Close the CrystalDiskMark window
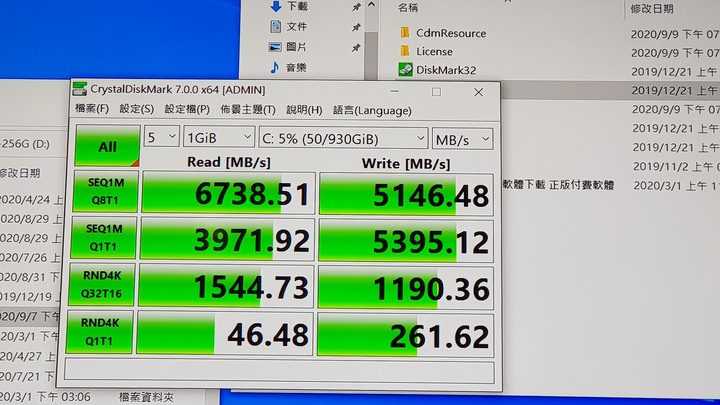The image size is (720, 405). tap(478, 92)
